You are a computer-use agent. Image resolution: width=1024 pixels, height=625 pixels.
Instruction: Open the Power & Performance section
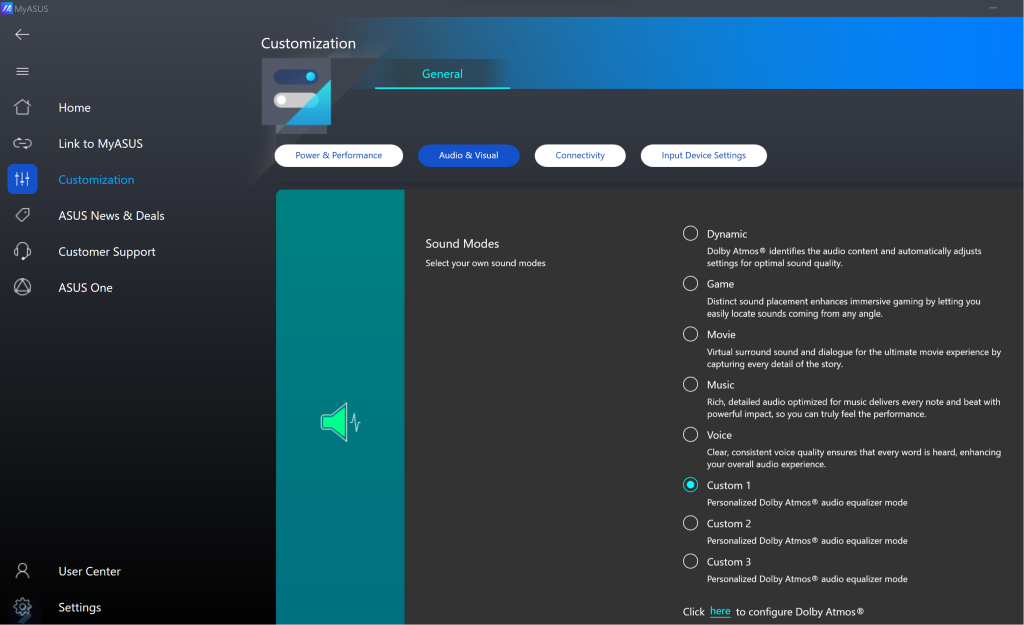(x=338, y=156)
